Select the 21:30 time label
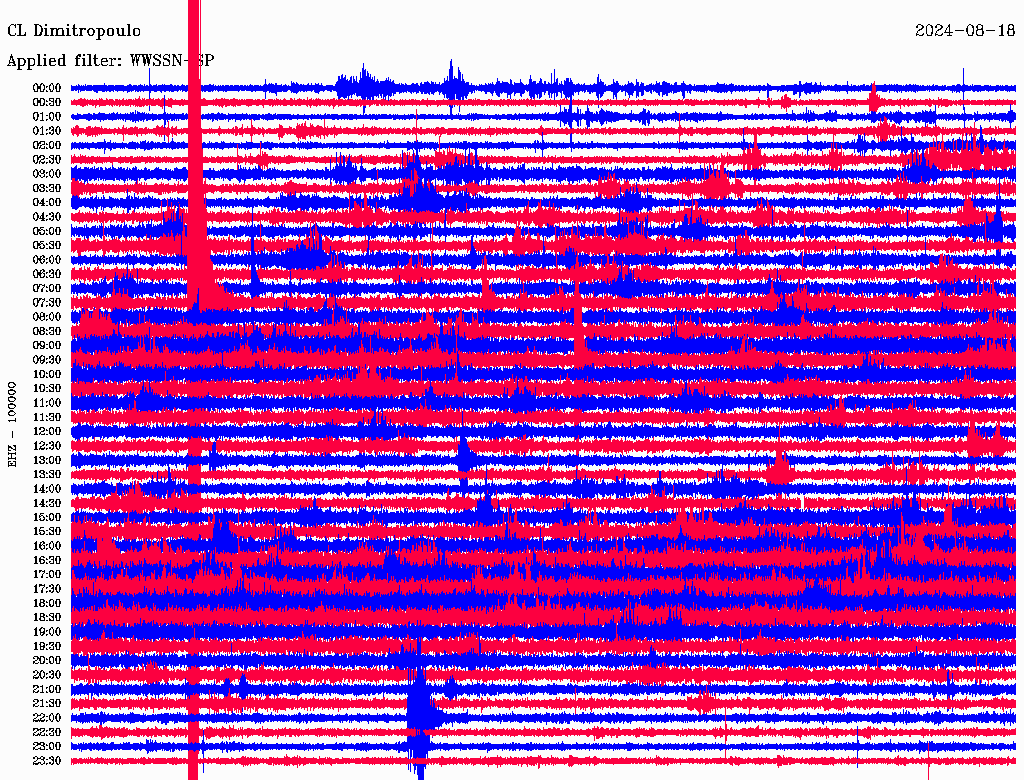 [47, 704]
